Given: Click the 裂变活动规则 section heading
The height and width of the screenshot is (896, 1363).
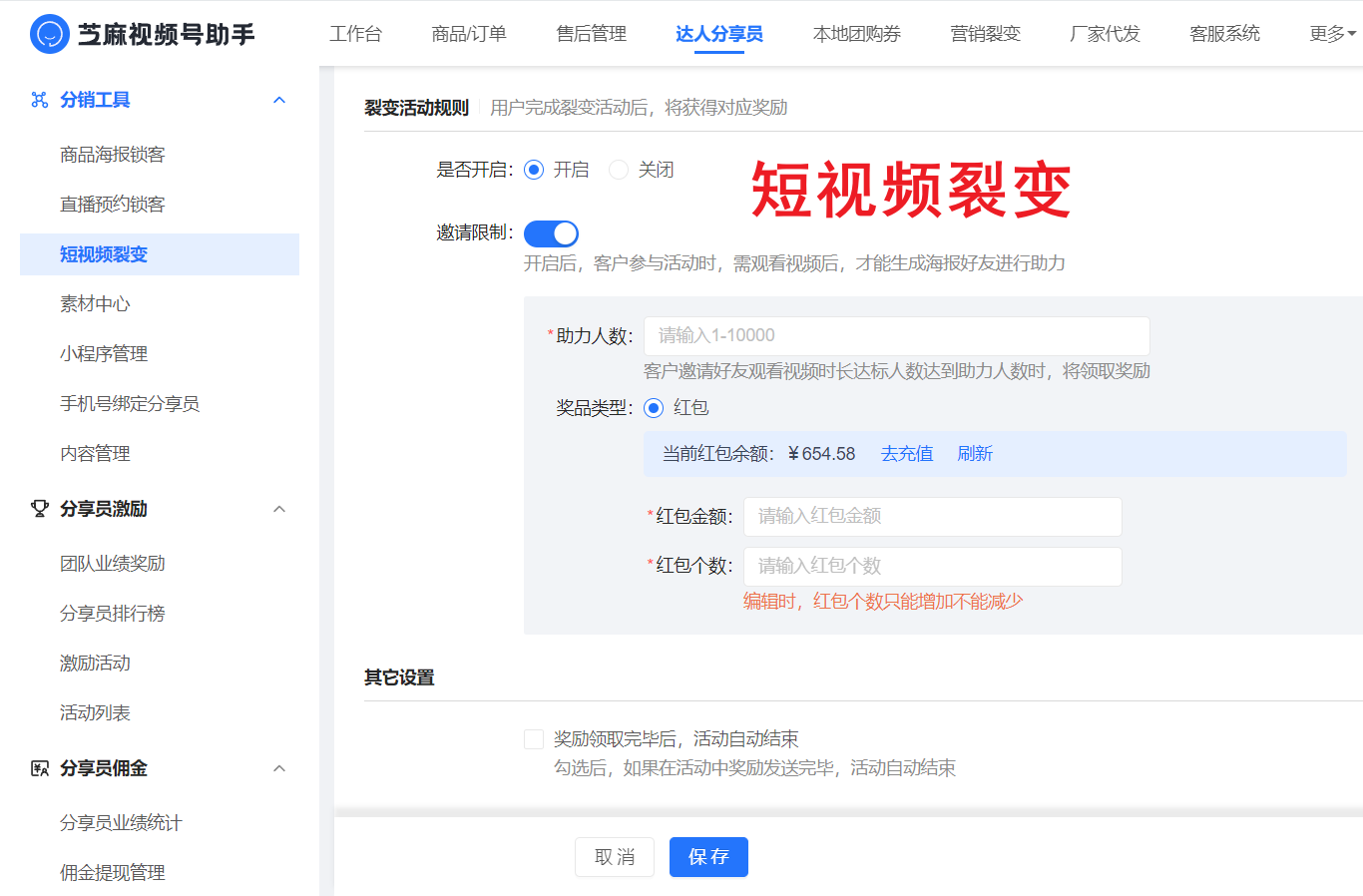Looking at the screenshot, I should pyautogui.click(x=416, y=108).
